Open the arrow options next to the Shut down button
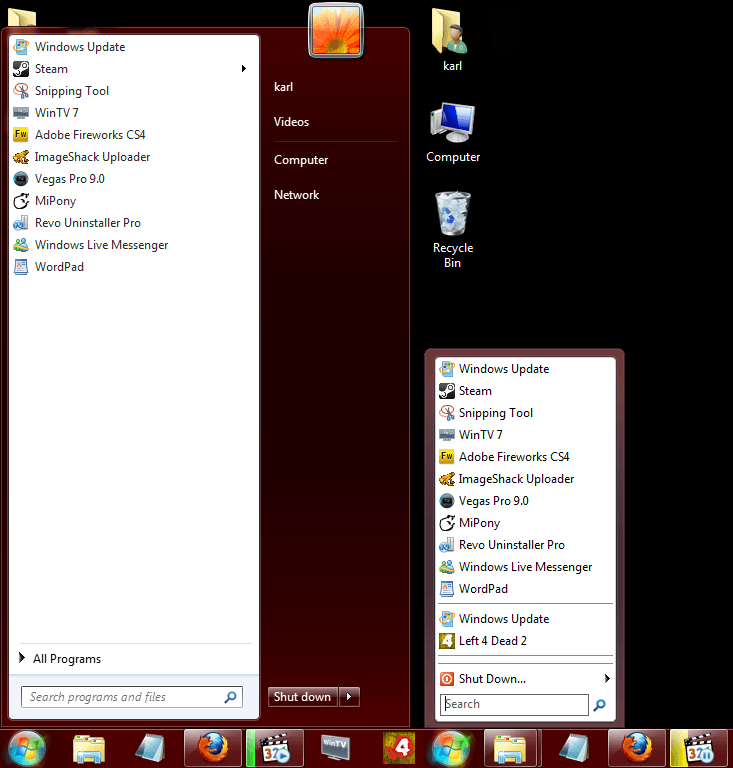 [349, 696]
